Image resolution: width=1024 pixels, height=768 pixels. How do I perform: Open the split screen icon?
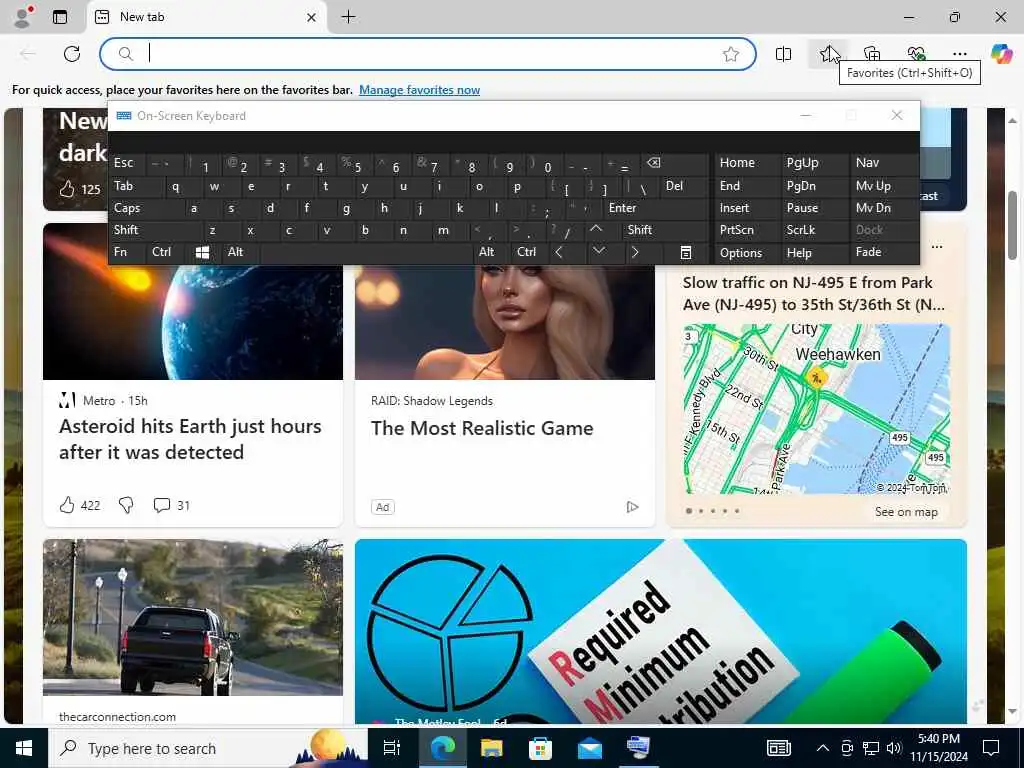click(784, 54)
